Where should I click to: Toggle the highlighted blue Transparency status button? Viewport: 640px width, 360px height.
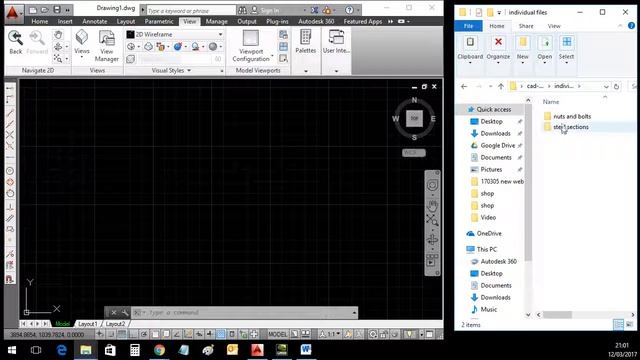tap(221, 334)
